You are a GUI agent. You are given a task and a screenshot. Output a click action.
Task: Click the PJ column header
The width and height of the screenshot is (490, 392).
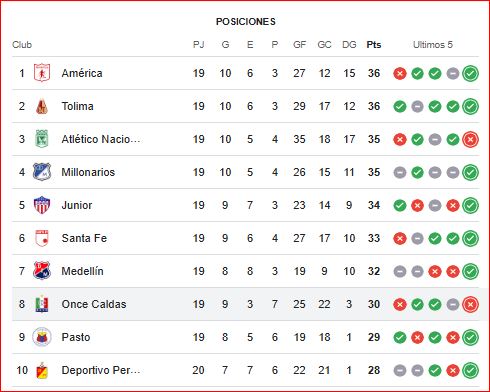coord(199,45)
